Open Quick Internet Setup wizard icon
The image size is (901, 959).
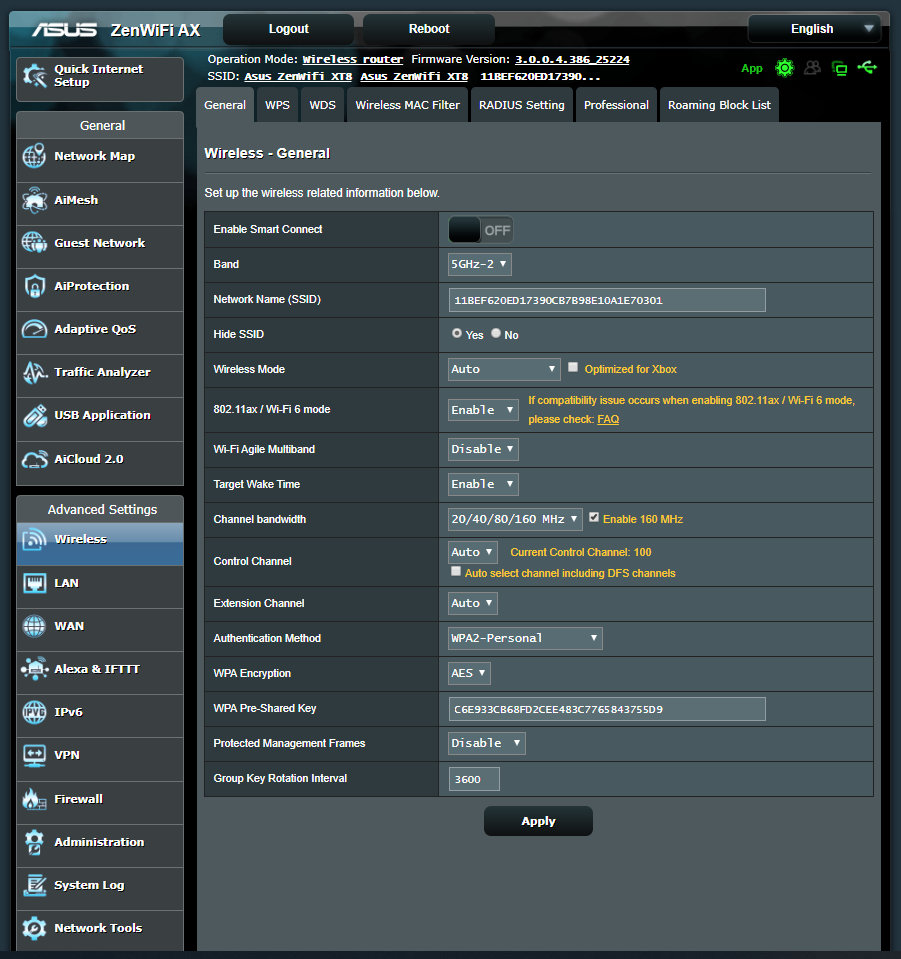point(34,76)
